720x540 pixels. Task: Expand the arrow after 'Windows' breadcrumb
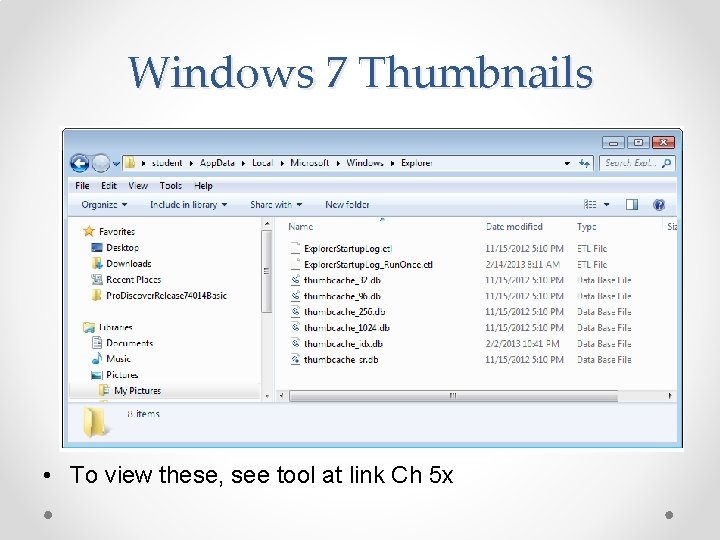pyautogui.click(x=393, y=163)
